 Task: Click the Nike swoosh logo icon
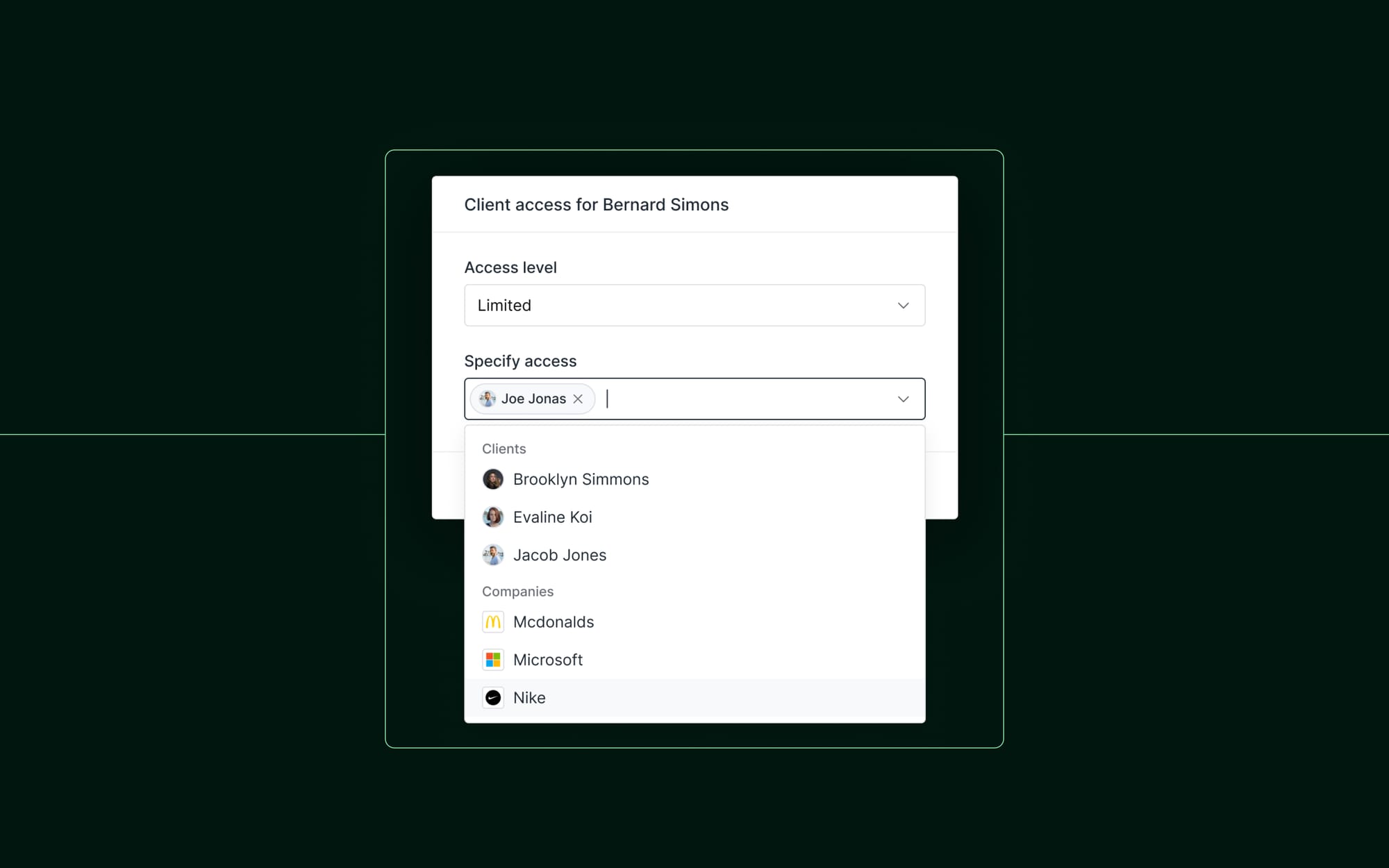[x=493, y=698]
